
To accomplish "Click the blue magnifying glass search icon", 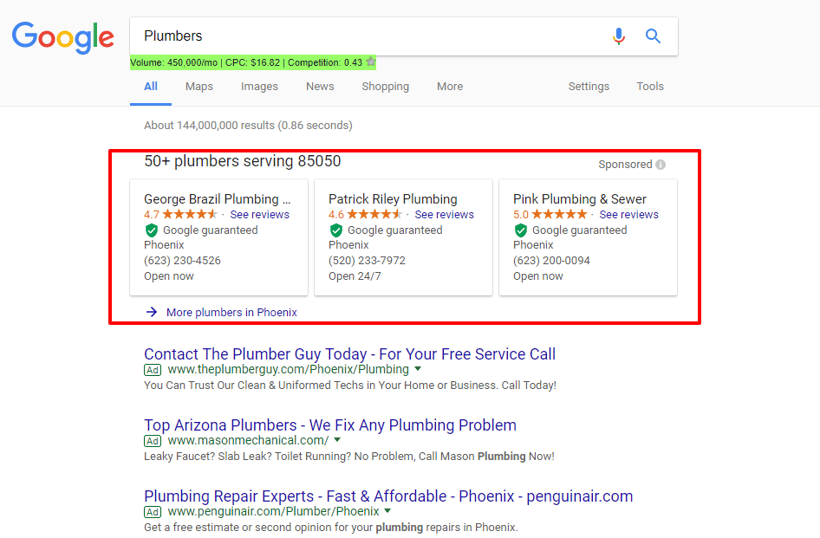I will [653, 36].
